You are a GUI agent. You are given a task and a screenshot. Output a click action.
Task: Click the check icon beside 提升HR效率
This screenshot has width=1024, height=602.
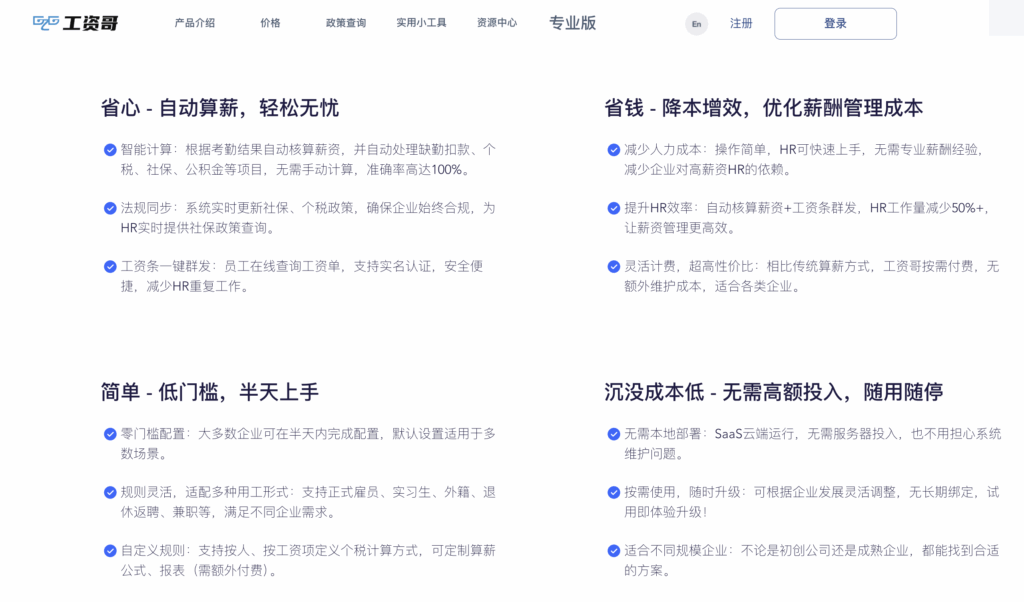(614, 208)
